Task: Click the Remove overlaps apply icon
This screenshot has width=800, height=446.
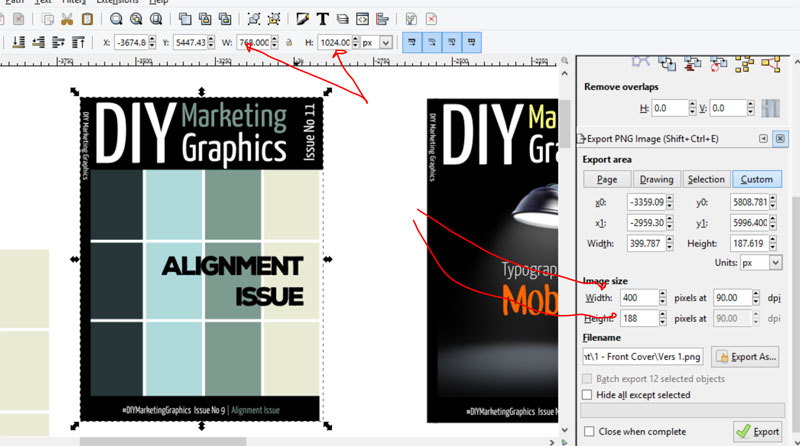Action: (x=770, y=108)
